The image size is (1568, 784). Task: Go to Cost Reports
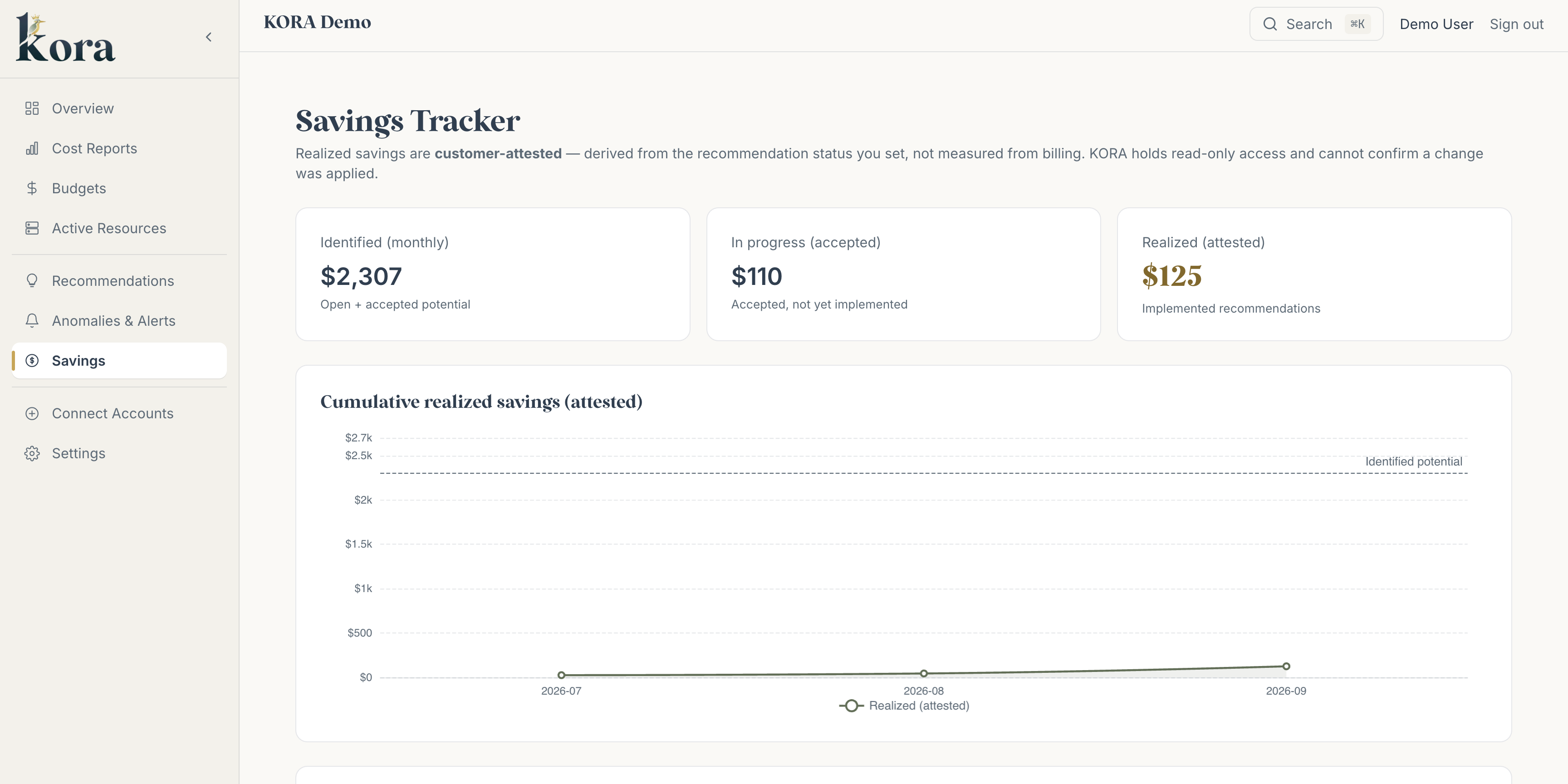pyautogui.click(x=119, y=148)
